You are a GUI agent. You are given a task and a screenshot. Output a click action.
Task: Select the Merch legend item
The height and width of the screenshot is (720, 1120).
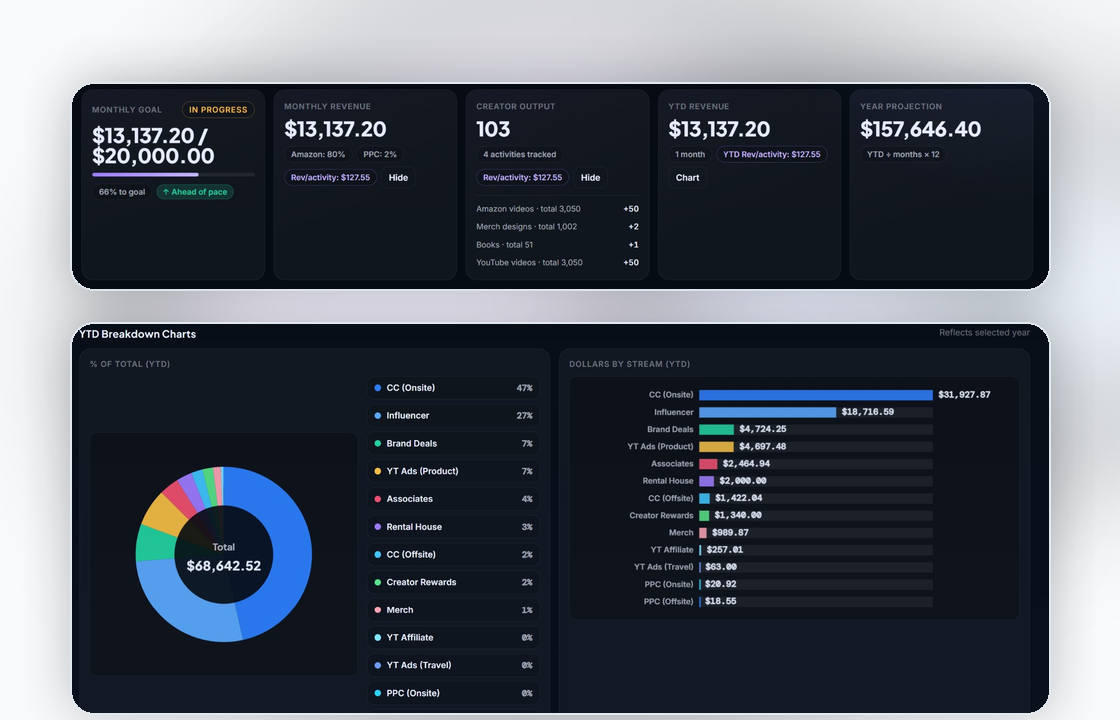pos(454,610)
